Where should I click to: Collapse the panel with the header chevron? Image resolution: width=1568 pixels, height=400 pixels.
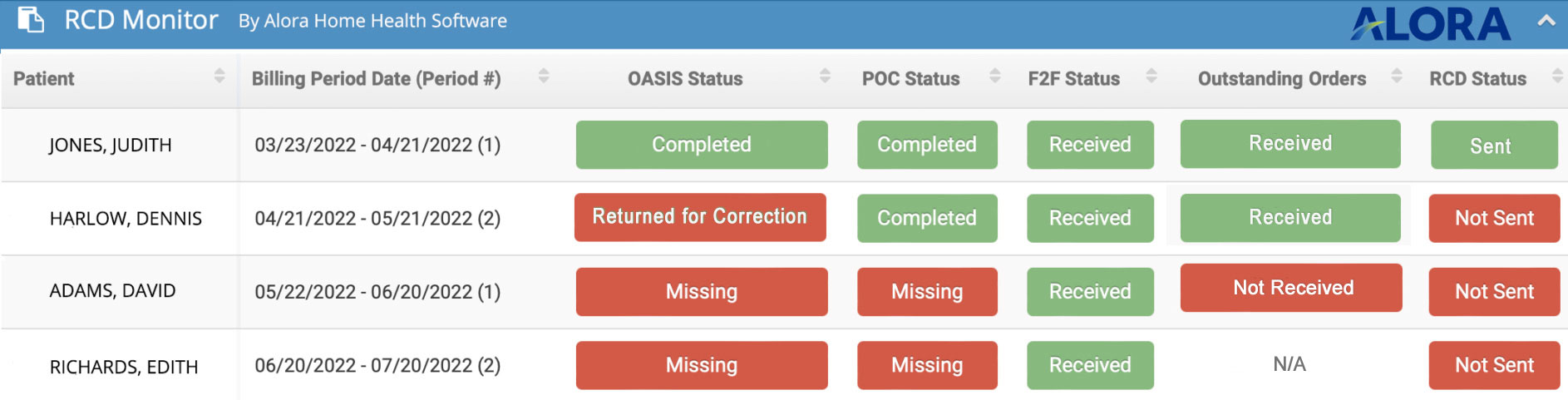(1546, 22)
